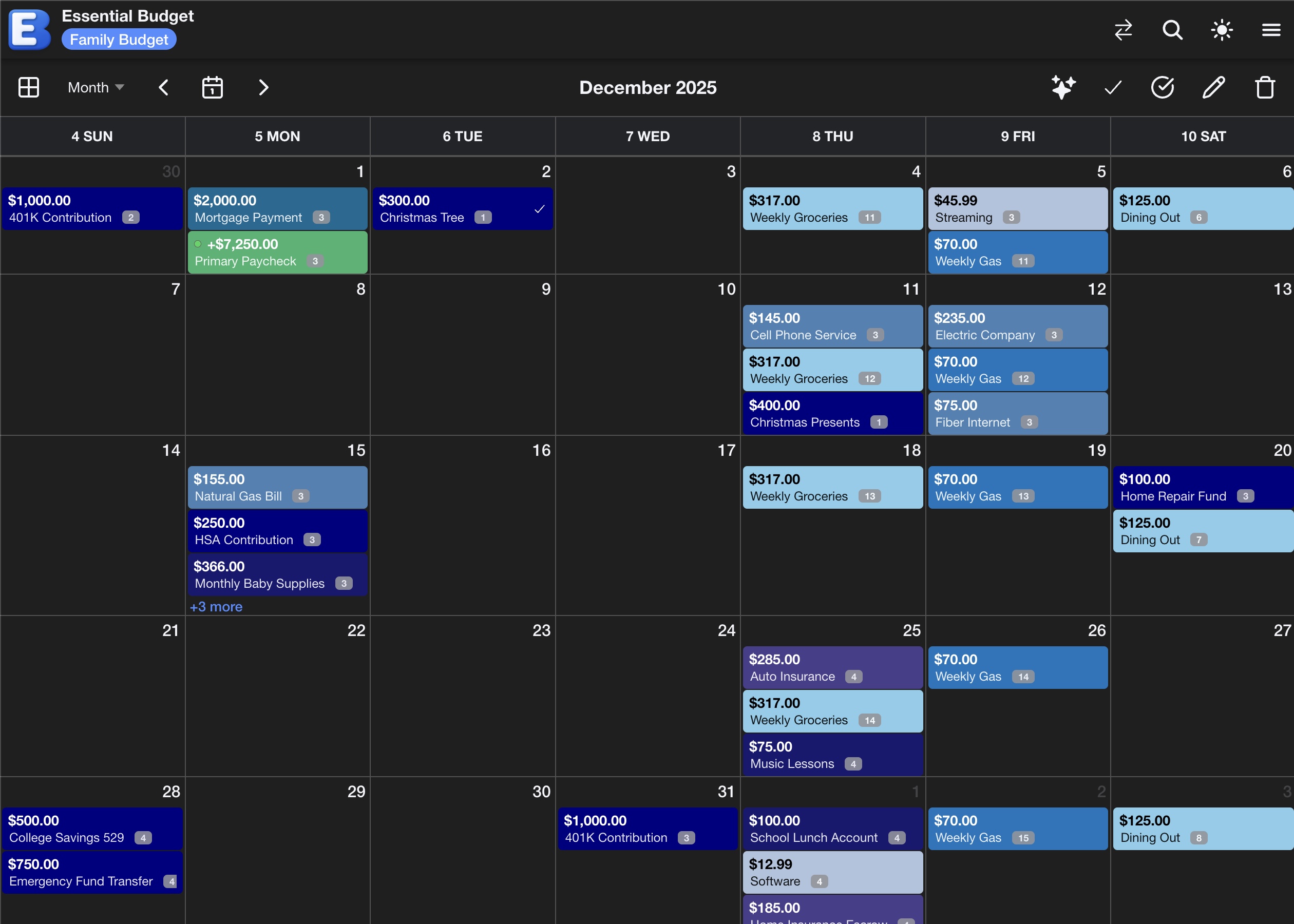Toggle light/dark theme sun icon
Image resolution: width=1294 pixels, height=924 pixels.
tap(1222, 30)
